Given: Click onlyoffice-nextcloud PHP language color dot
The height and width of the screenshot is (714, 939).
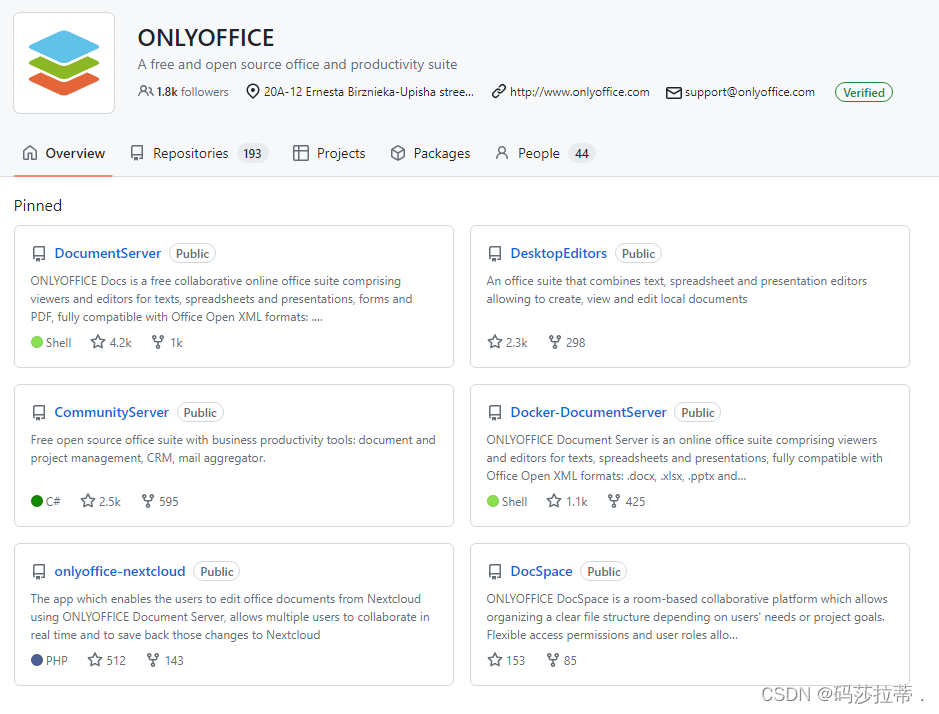Looking at the screenshot, I should 37,659.
